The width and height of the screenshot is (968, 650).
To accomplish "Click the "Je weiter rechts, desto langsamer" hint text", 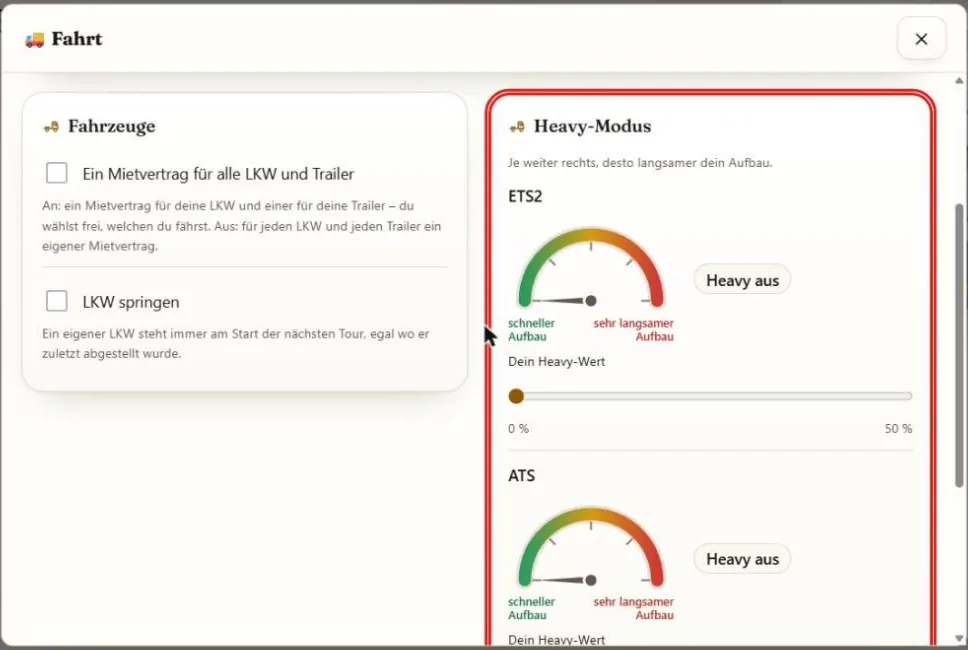I will pyautogui.click(x=640, y=163).
